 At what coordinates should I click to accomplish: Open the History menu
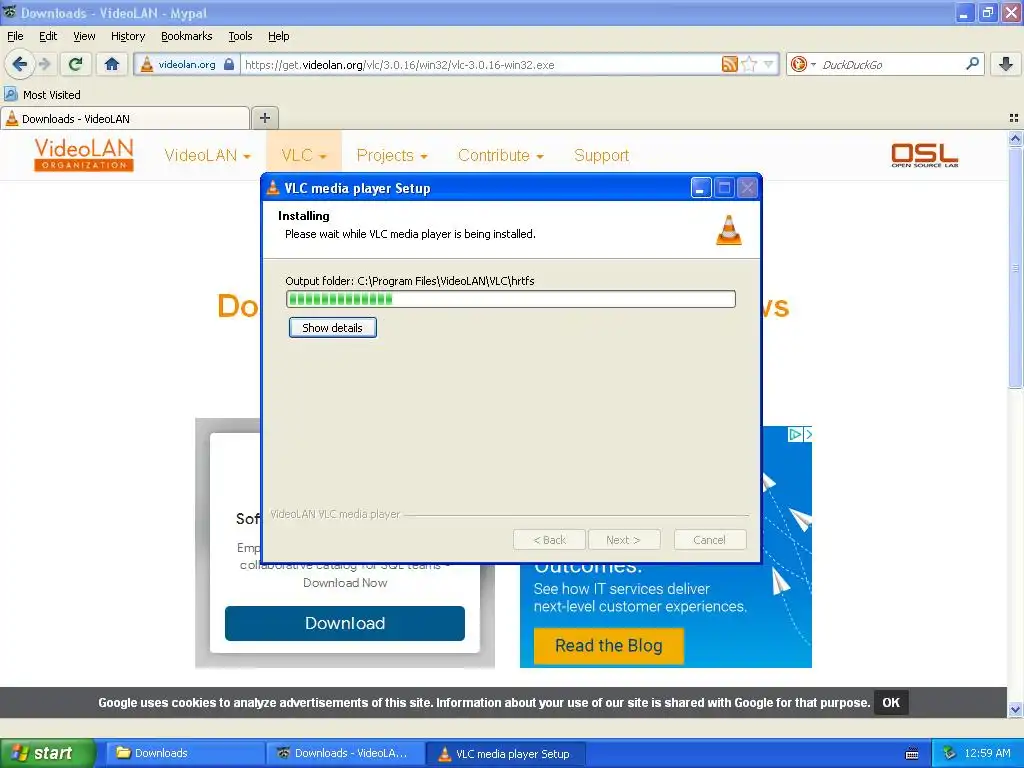(128, 36)
